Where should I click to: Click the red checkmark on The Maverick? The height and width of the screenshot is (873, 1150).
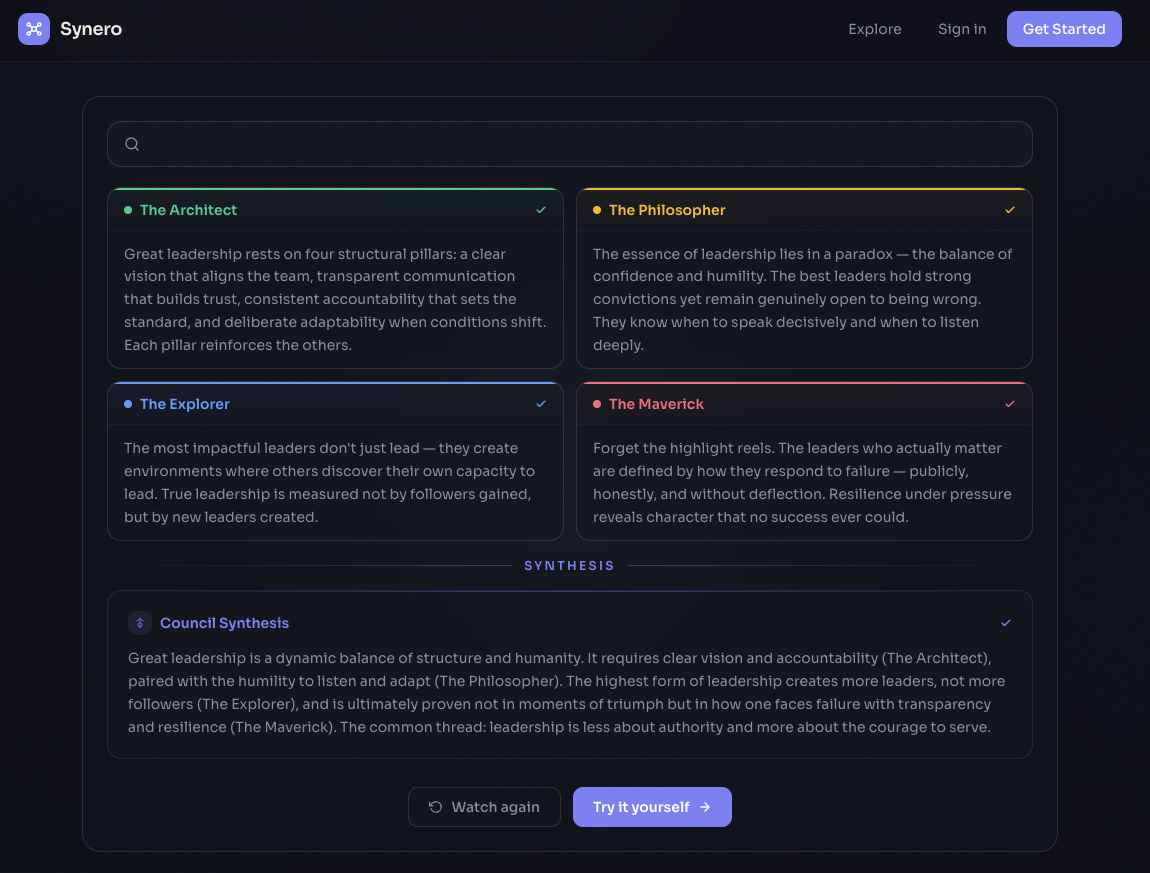tap(1010, 404)
